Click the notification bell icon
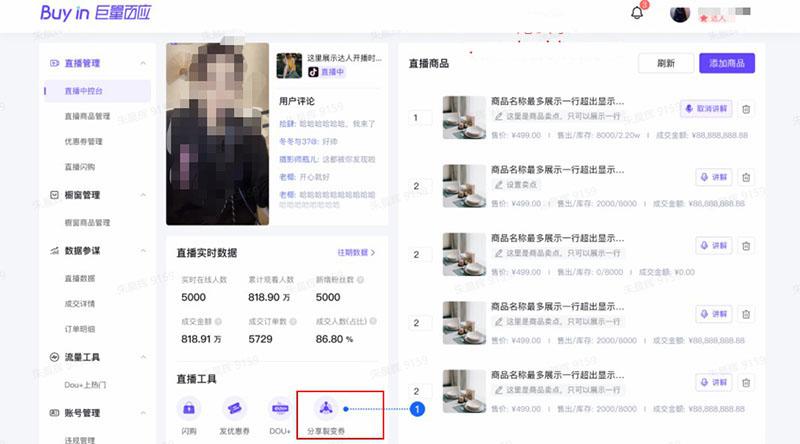 tap(637, 13)
